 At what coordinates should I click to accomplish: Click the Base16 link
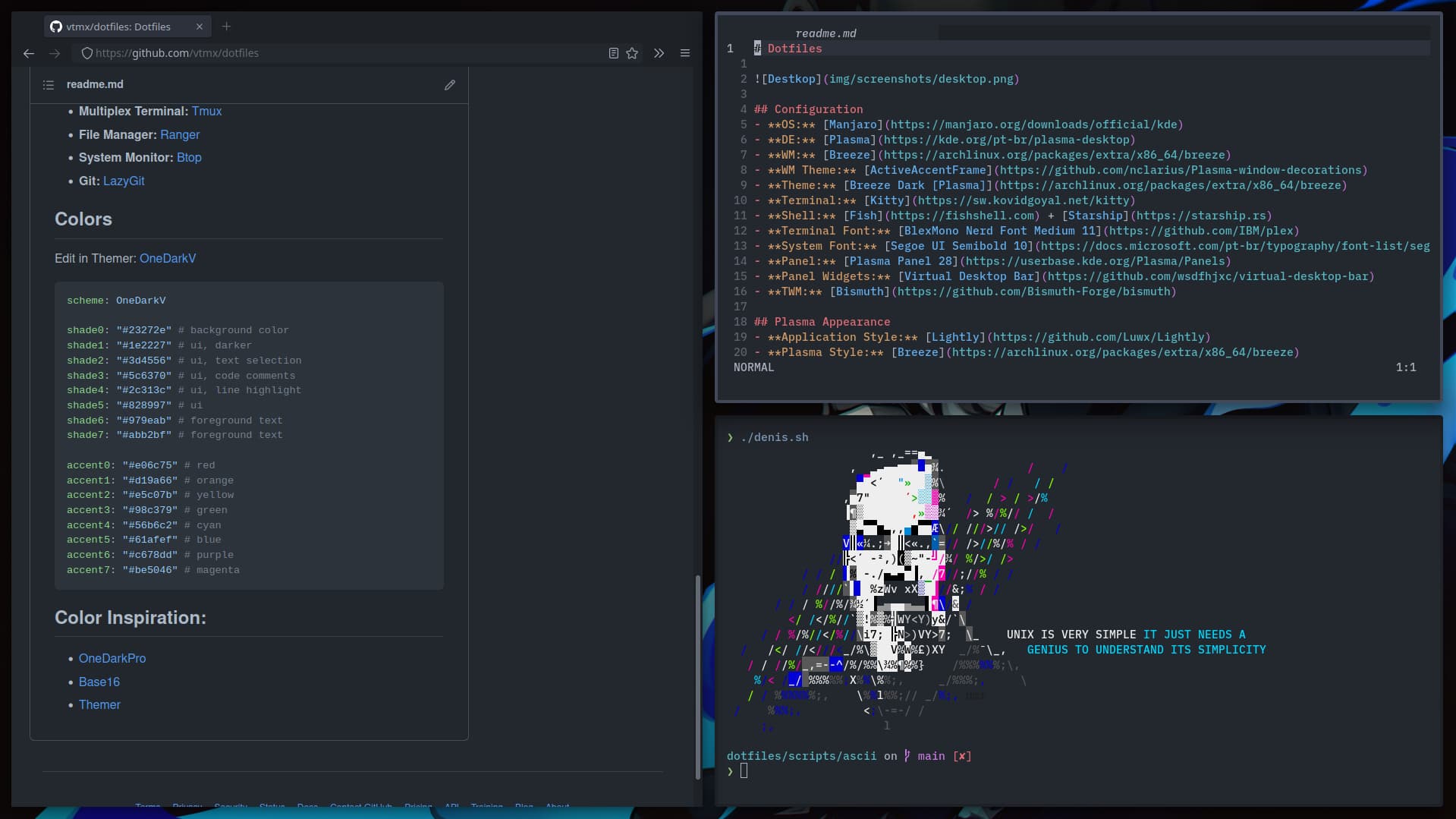(x=99, y=682)
